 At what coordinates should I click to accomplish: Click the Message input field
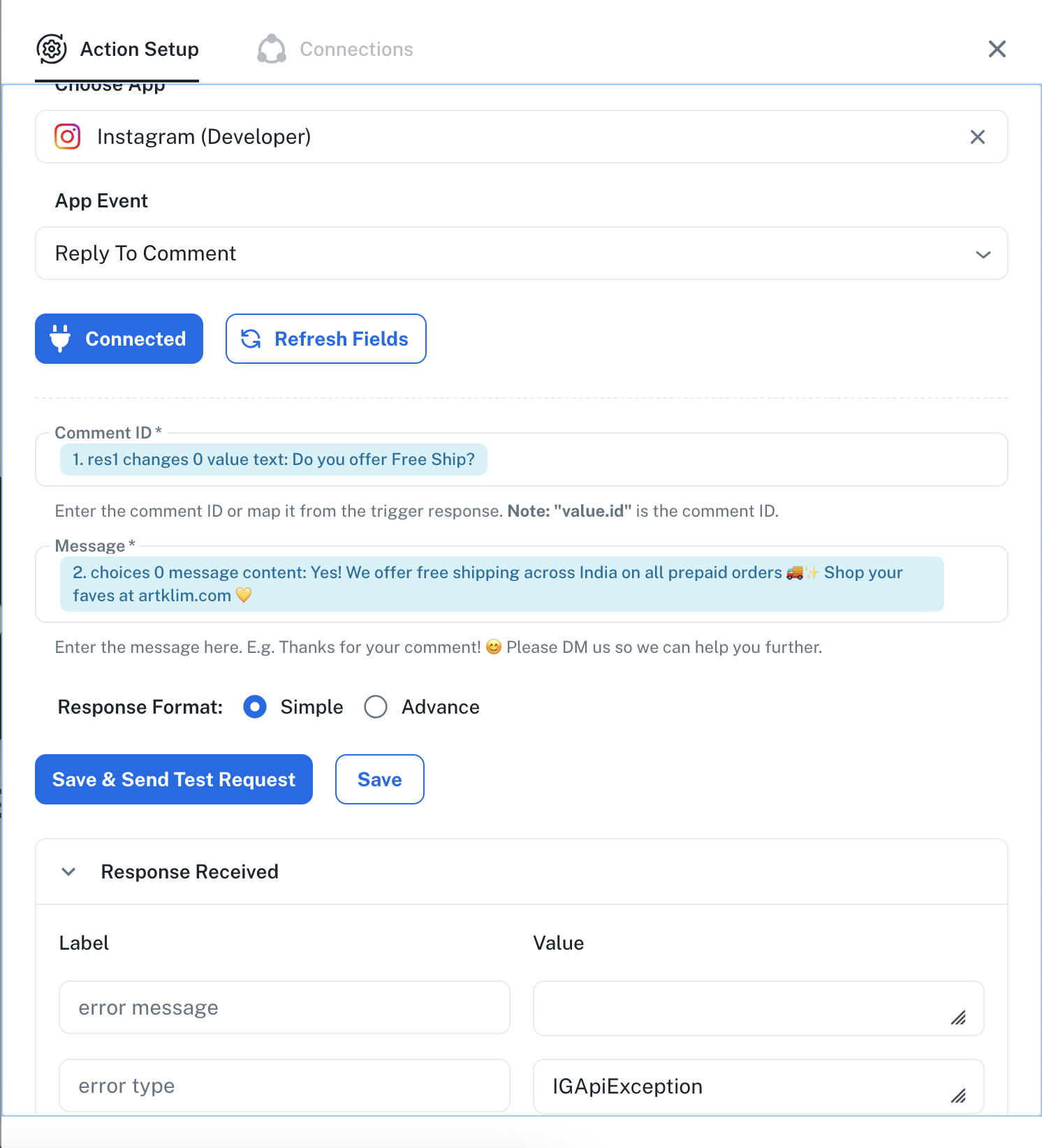pos(522,584)
